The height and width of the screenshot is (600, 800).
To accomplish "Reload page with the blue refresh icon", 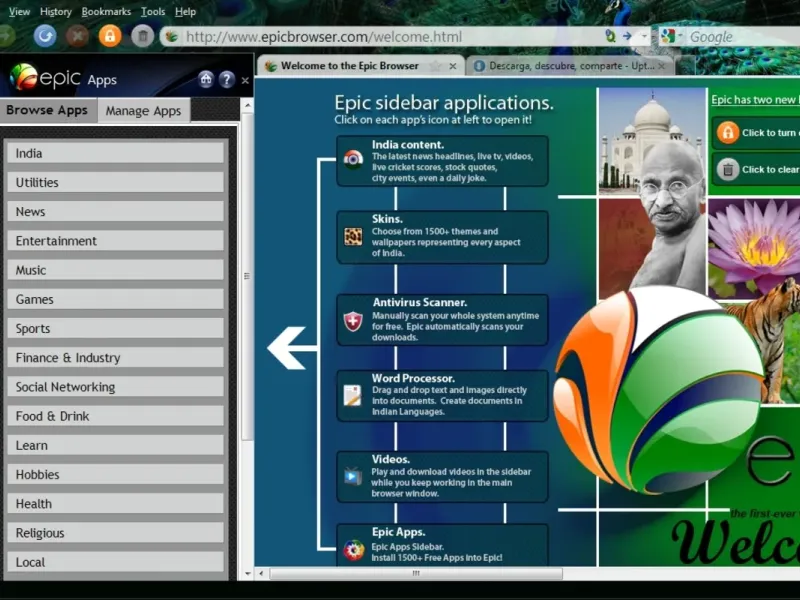I will click(45, 36).
